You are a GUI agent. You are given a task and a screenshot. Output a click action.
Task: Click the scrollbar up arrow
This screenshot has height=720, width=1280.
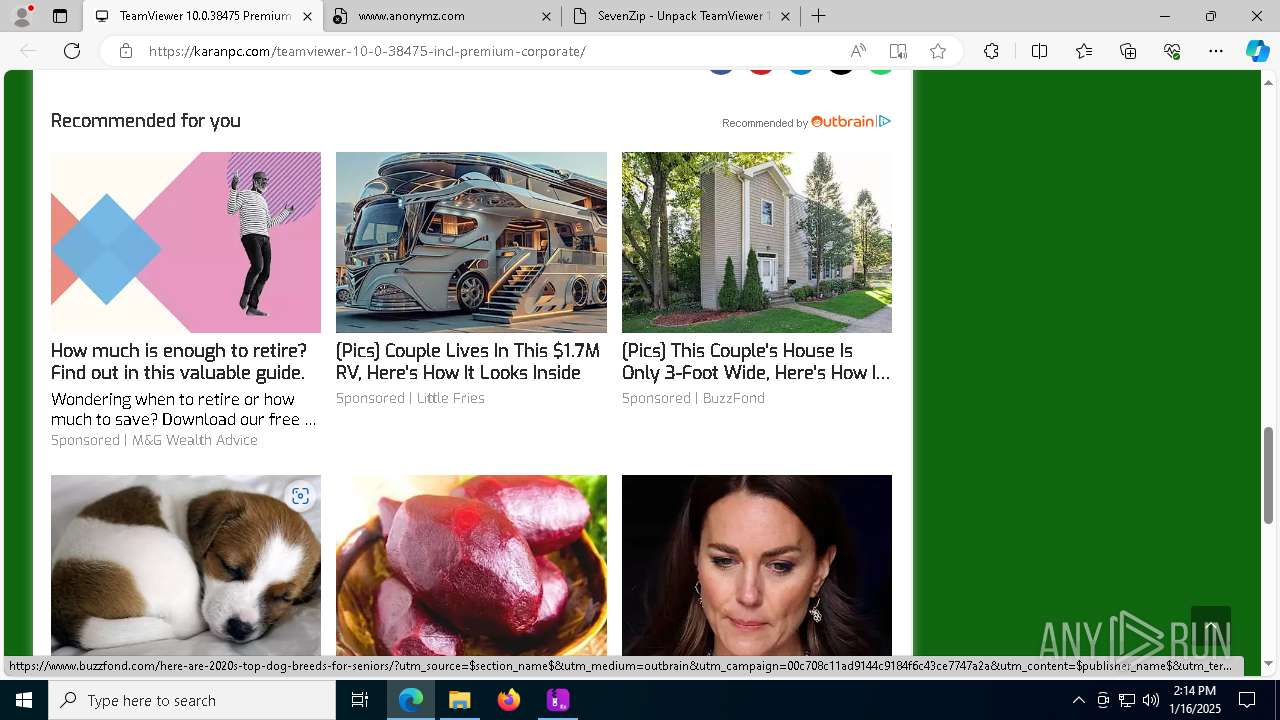[x=1268, y=81]
